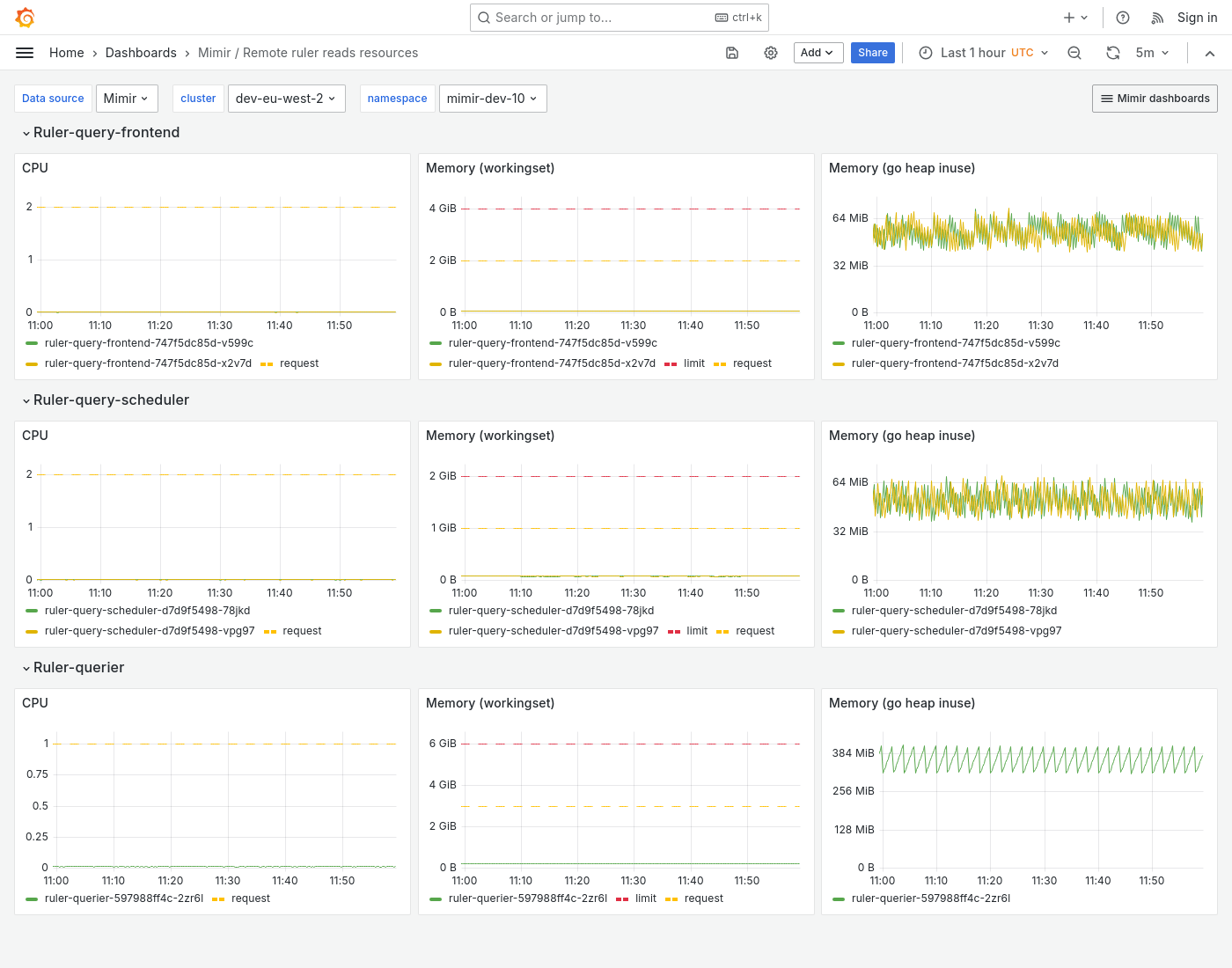The height and width of the screenshot is (968, 1232).
Task: Open the help menu
Action: pos(1122,17)
